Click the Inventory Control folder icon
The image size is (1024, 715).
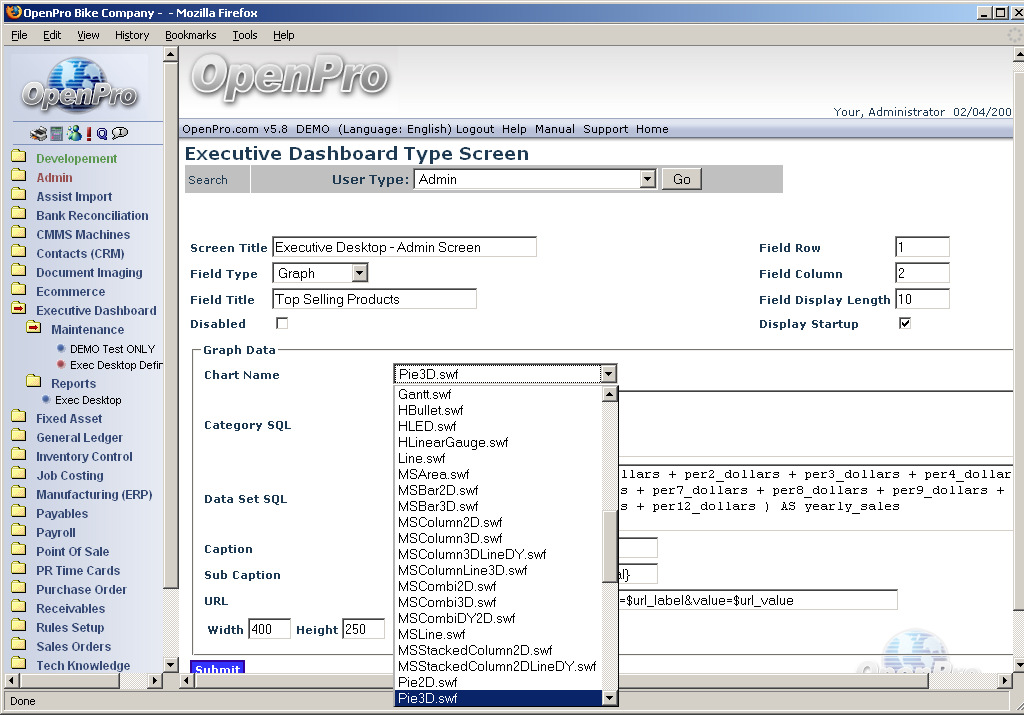coord(18,456)
